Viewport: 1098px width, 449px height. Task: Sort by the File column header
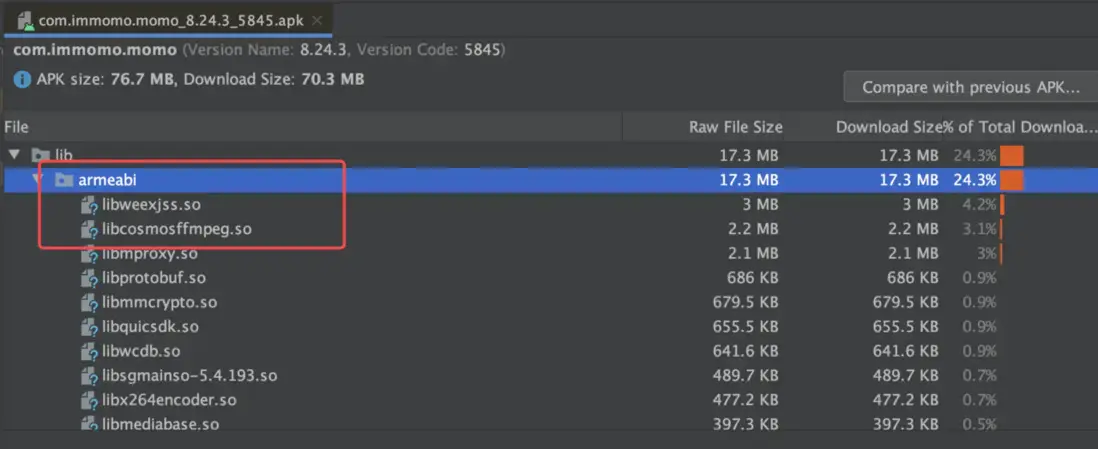[17, 127]
